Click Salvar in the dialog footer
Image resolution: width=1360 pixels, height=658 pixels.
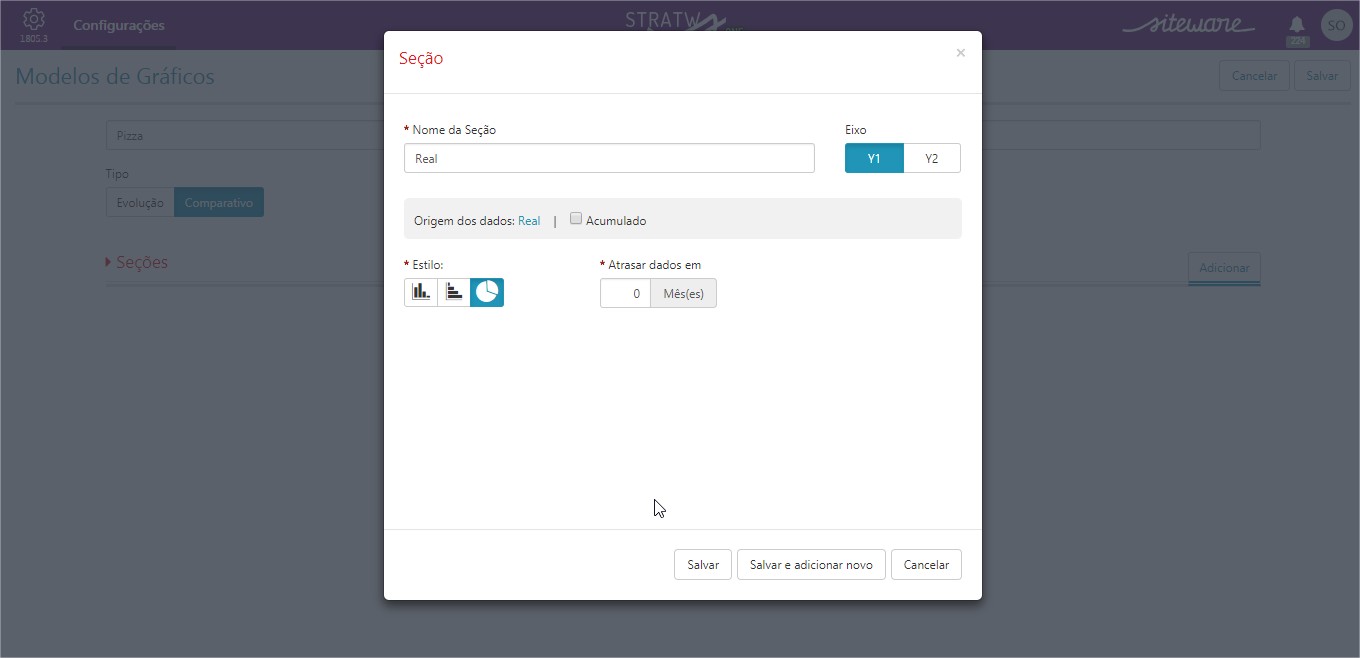[703, 564]
